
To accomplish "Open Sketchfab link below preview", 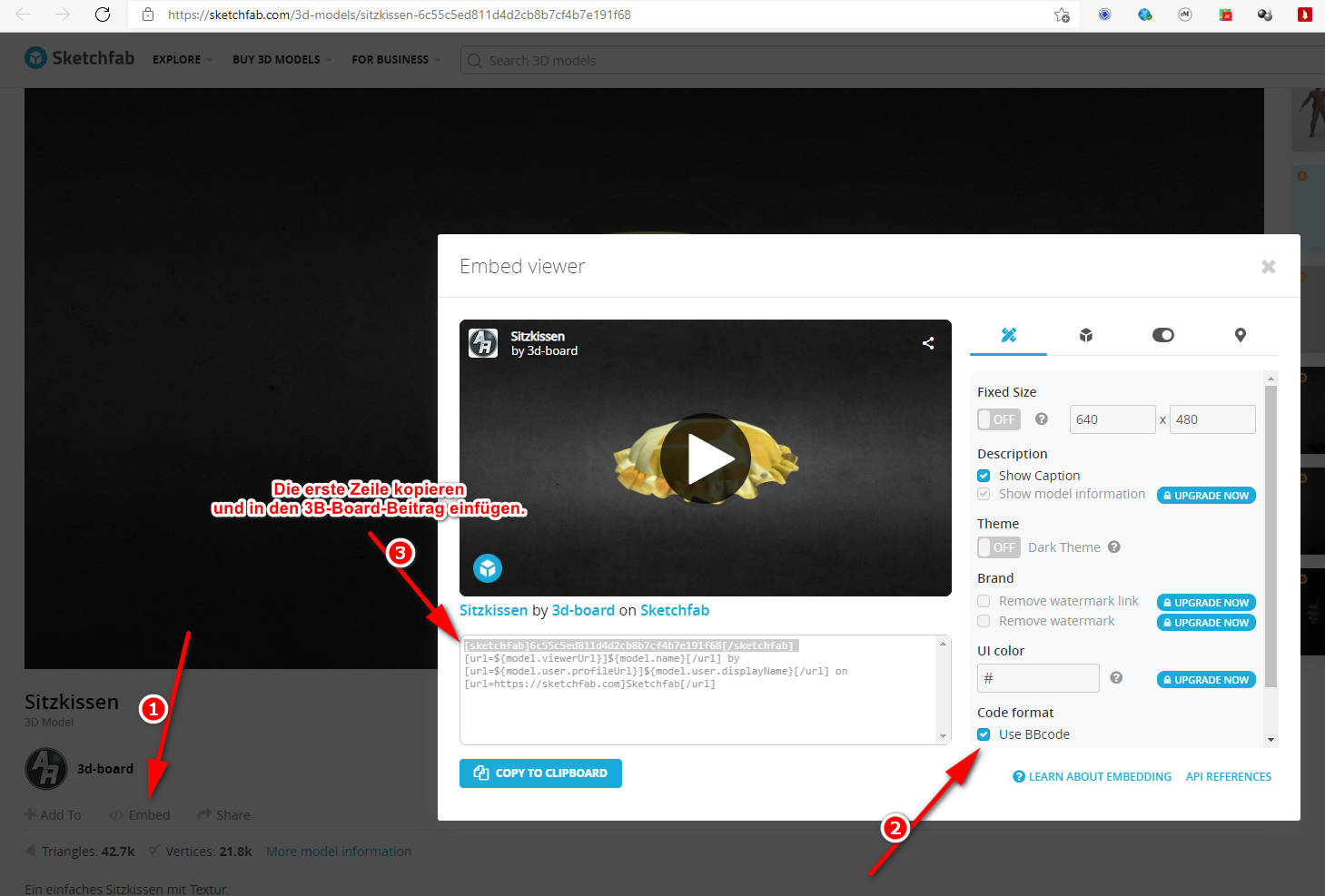I will (675, 610).
